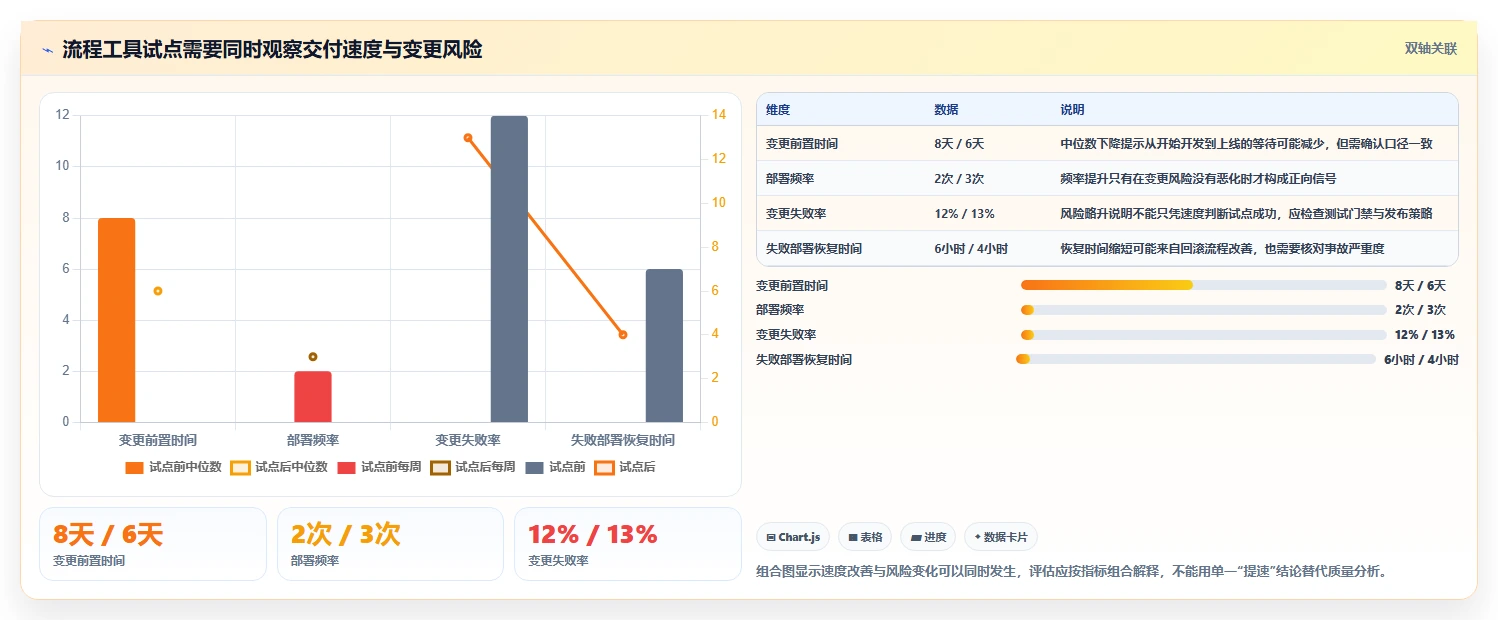1498x620 pixels.
Task: Click the 部署频率 progress bar
Action: tap(1203, 310)
